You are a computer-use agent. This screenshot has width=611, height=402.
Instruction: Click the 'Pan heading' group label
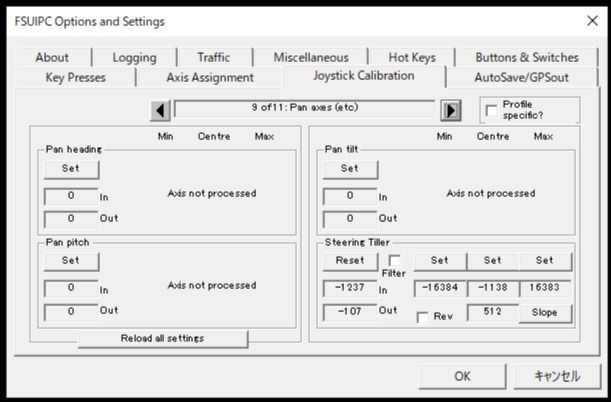(74, 149)
